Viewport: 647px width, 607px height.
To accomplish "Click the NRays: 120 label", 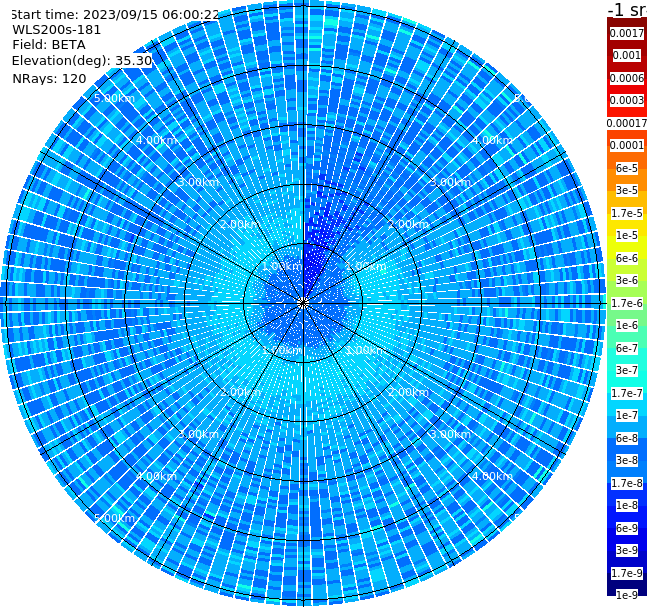I will (49, 78).
